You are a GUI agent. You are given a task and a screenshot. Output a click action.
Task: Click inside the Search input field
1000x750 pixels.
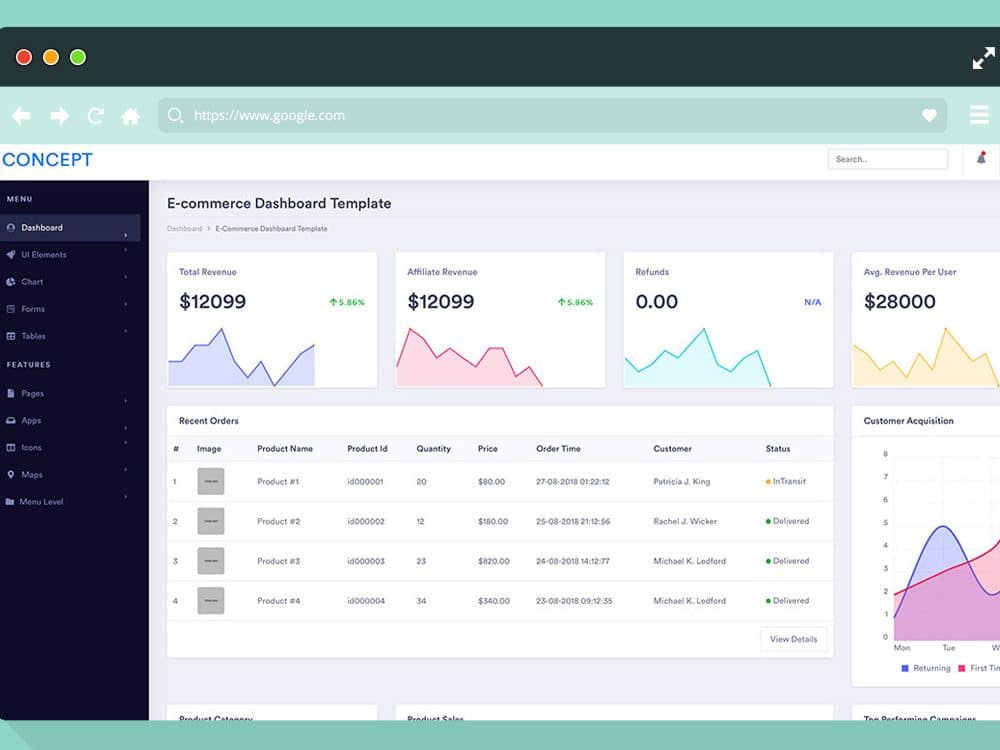(x=887, y=158)
